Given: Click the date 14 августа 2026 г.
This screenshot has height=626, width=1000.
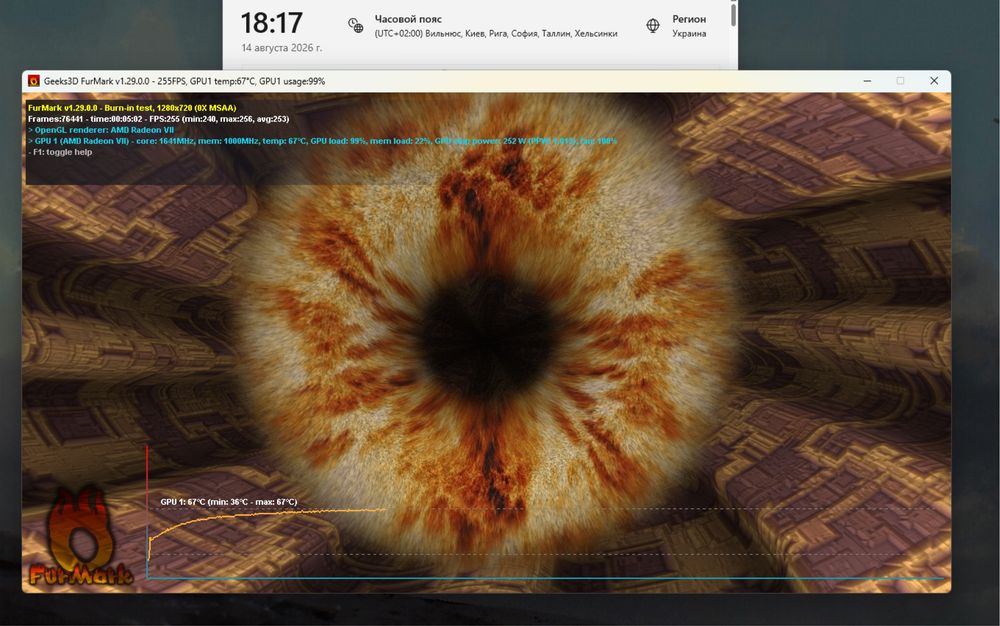Looking at the screenshot, I should pyautogui.click(x=281, y=48).
